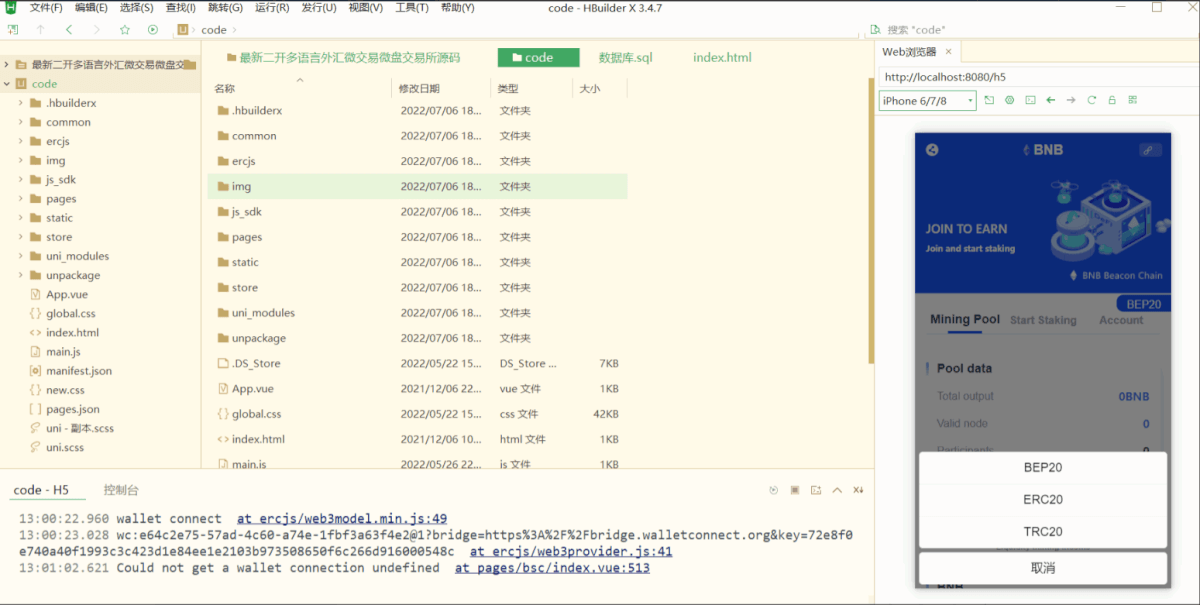Open the 文件(F) menu
Viewport: 1200px width, 605px height.
point(46,8)
